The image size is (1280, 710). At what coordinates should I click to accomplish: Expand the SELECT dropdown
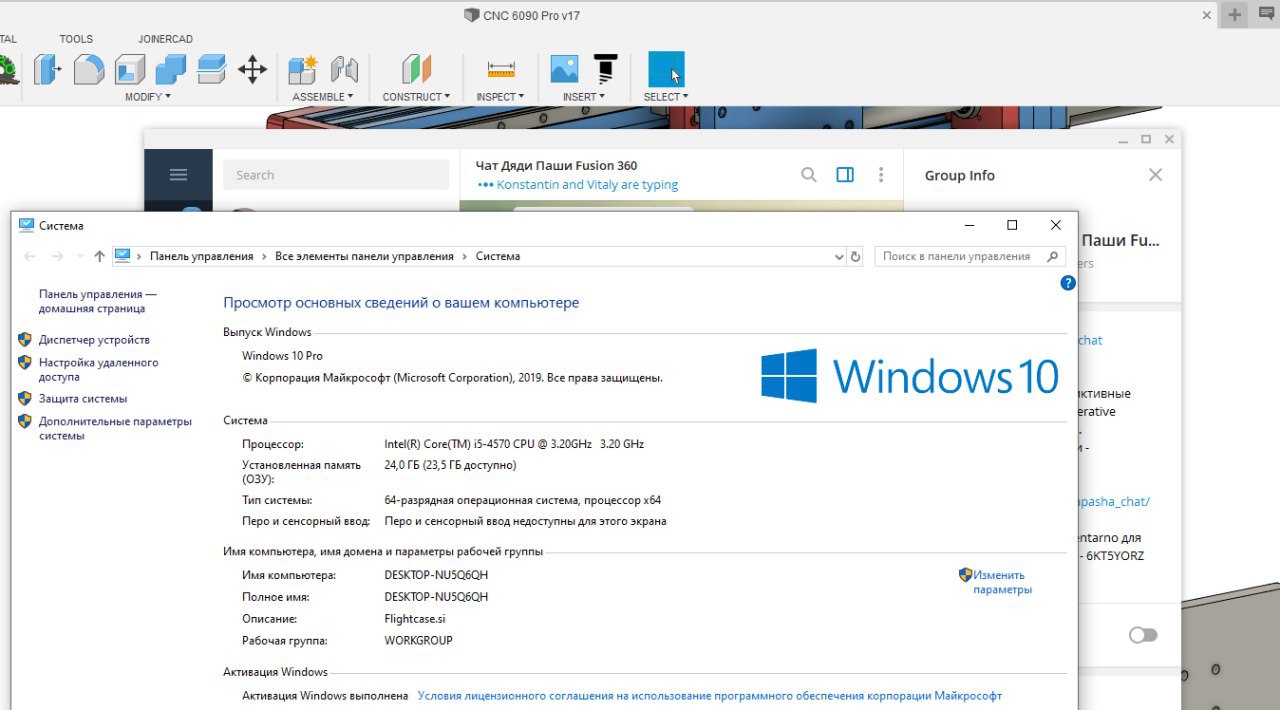(x=666, y=97)
